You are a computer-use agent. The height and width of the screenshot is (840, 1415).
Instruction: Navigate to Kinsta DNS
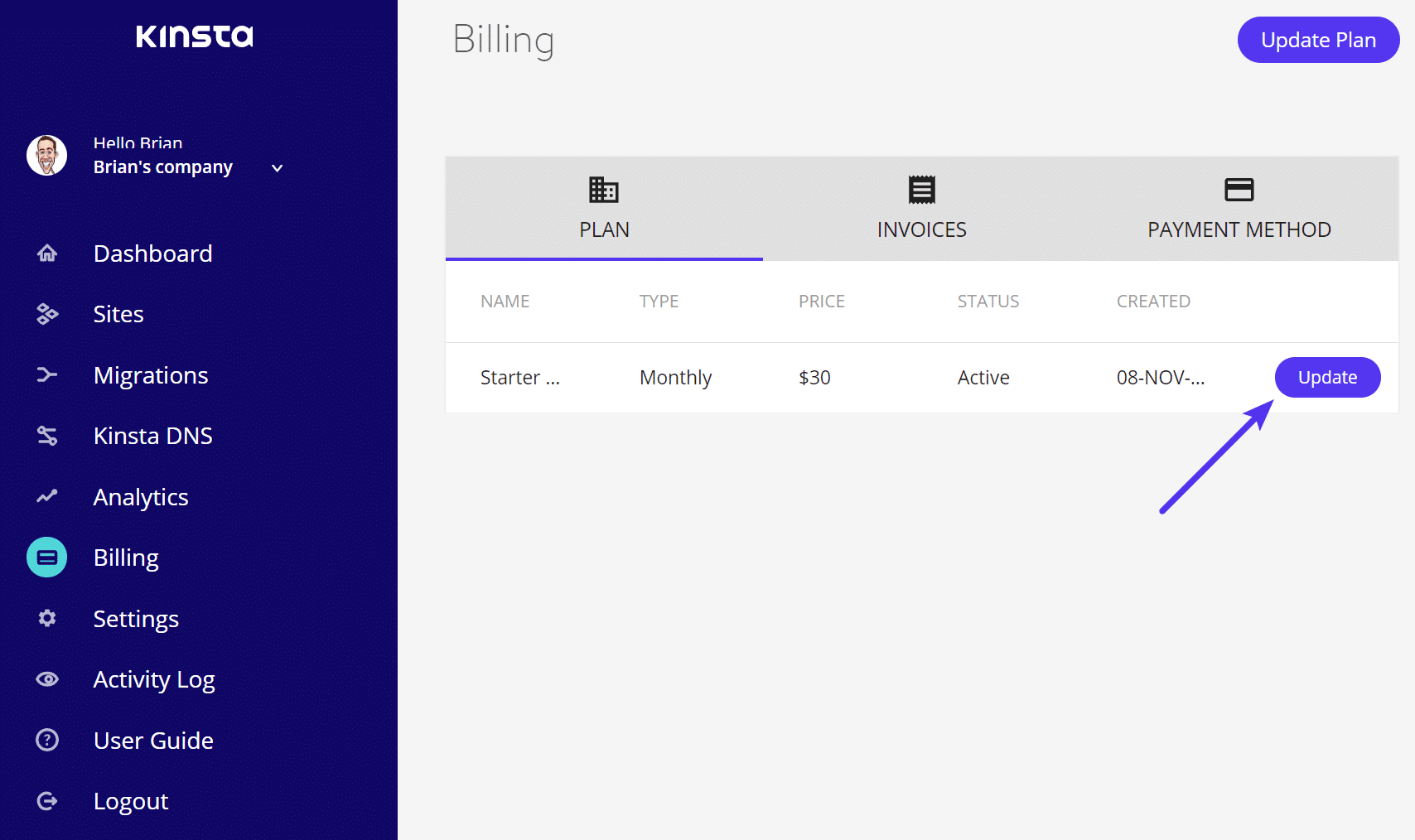pos(153,436)
